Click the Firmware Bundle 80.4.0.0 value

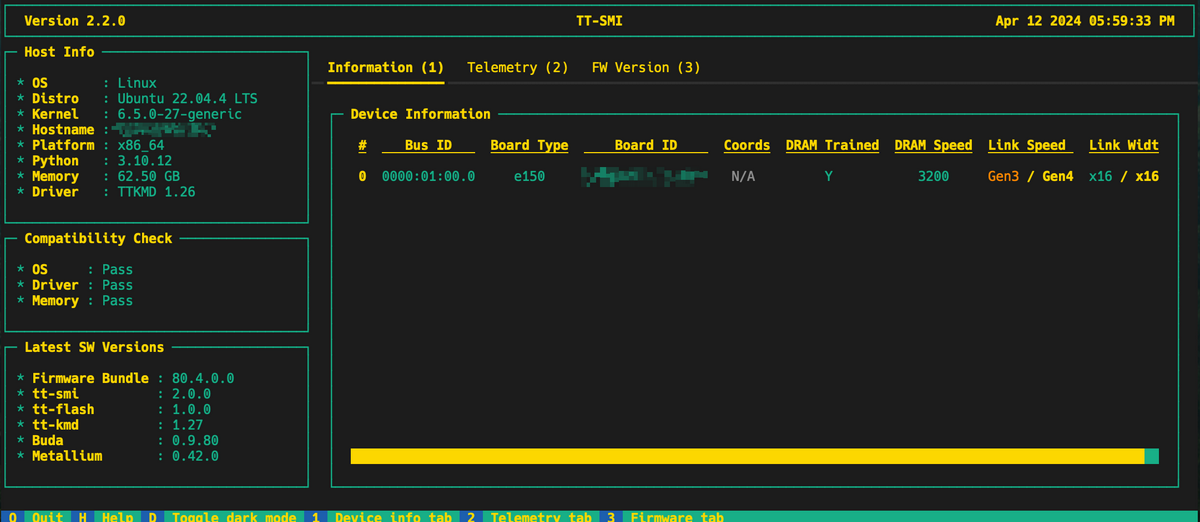(203, 378)
